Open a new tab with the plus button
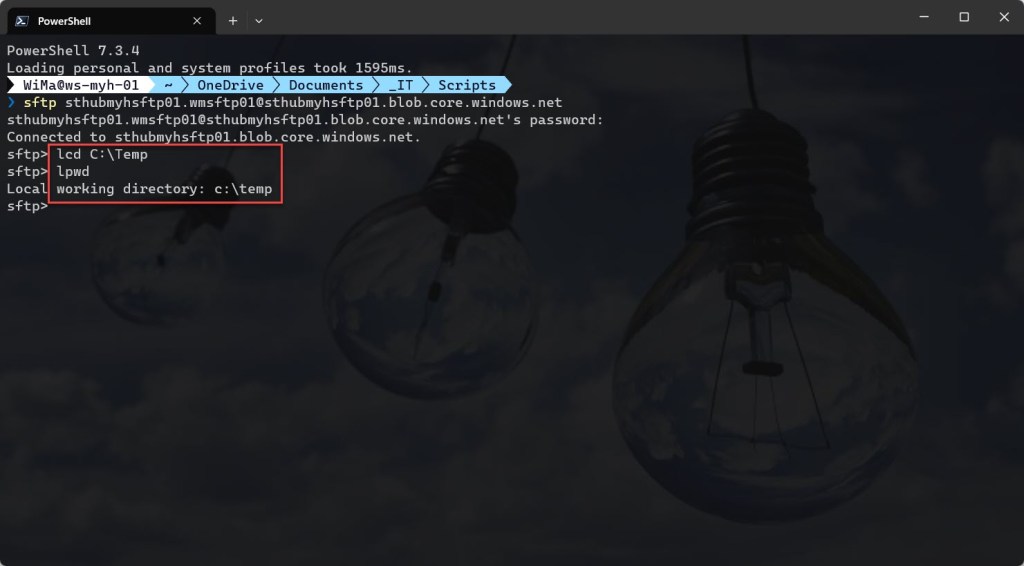 point(232,21)
